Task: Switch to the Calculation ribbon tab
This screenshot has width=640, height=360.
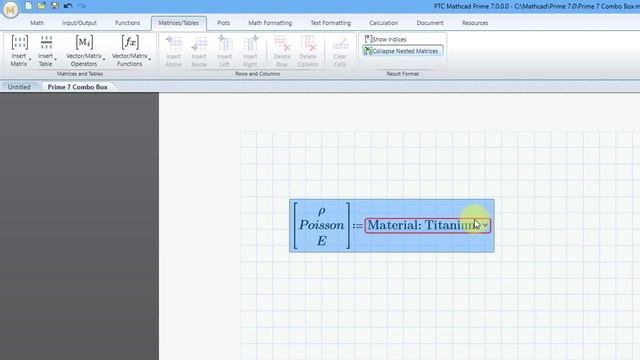Action: [x=384, y=23]
